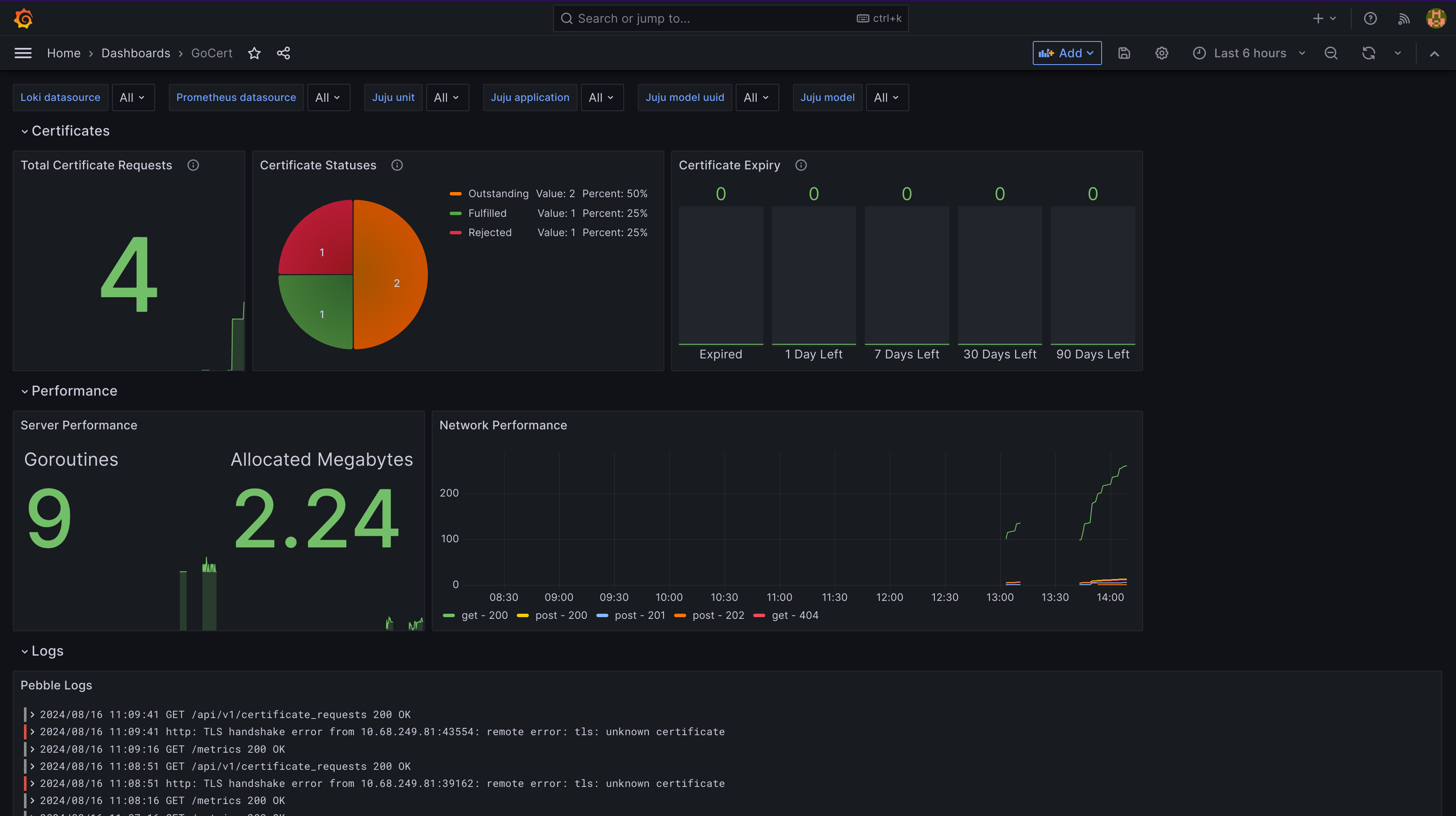Open the hamburger navigation menu
The image size is (1456, 816).
(x=23, y=53)
